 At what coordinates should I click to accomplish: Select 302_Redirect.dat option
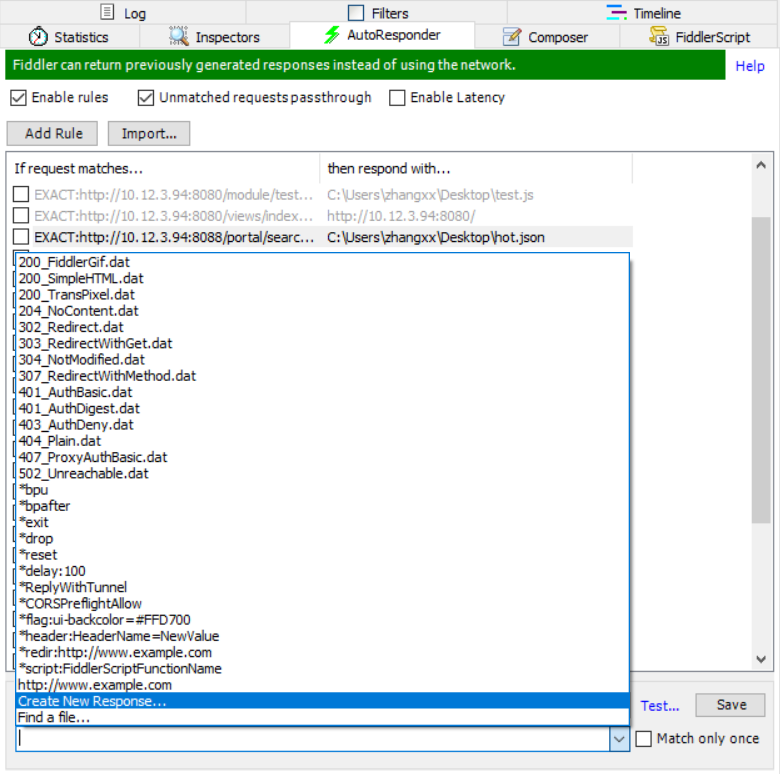pos(322,327)
